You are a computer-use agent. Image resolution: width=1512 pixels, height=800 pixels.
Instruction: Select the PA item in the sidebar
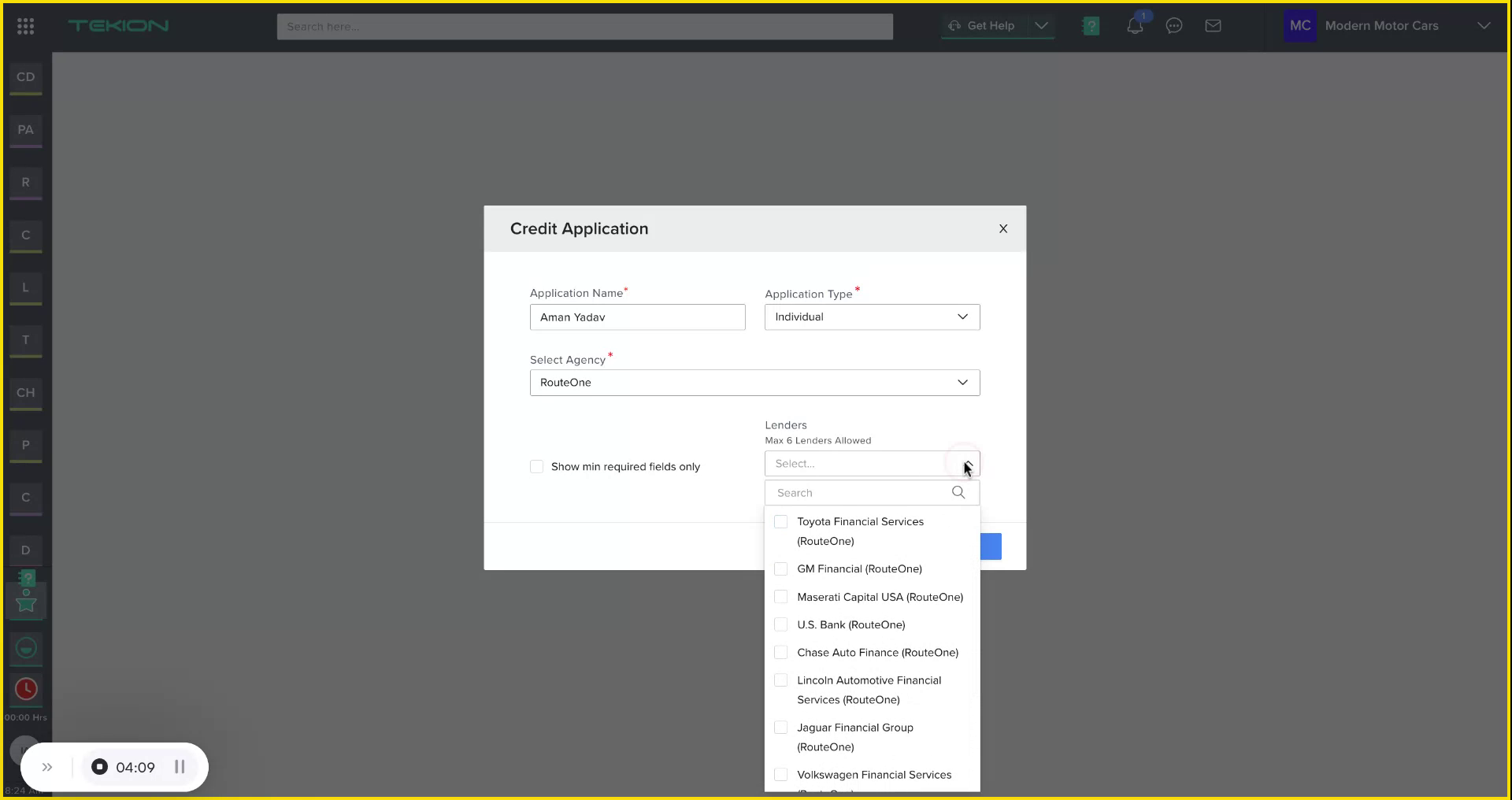25,130
